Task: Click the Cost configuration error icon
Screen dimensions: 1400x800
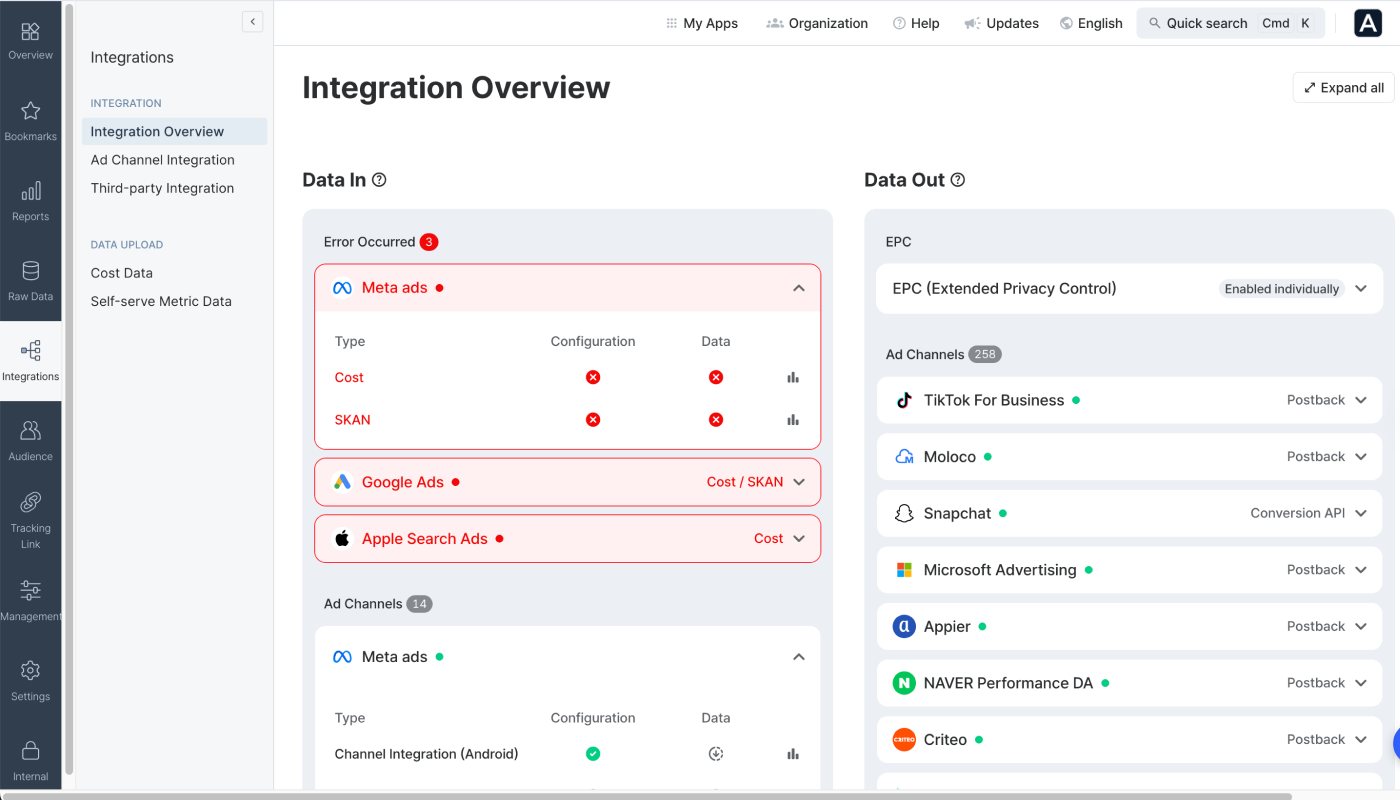Action: coord(593,377)
